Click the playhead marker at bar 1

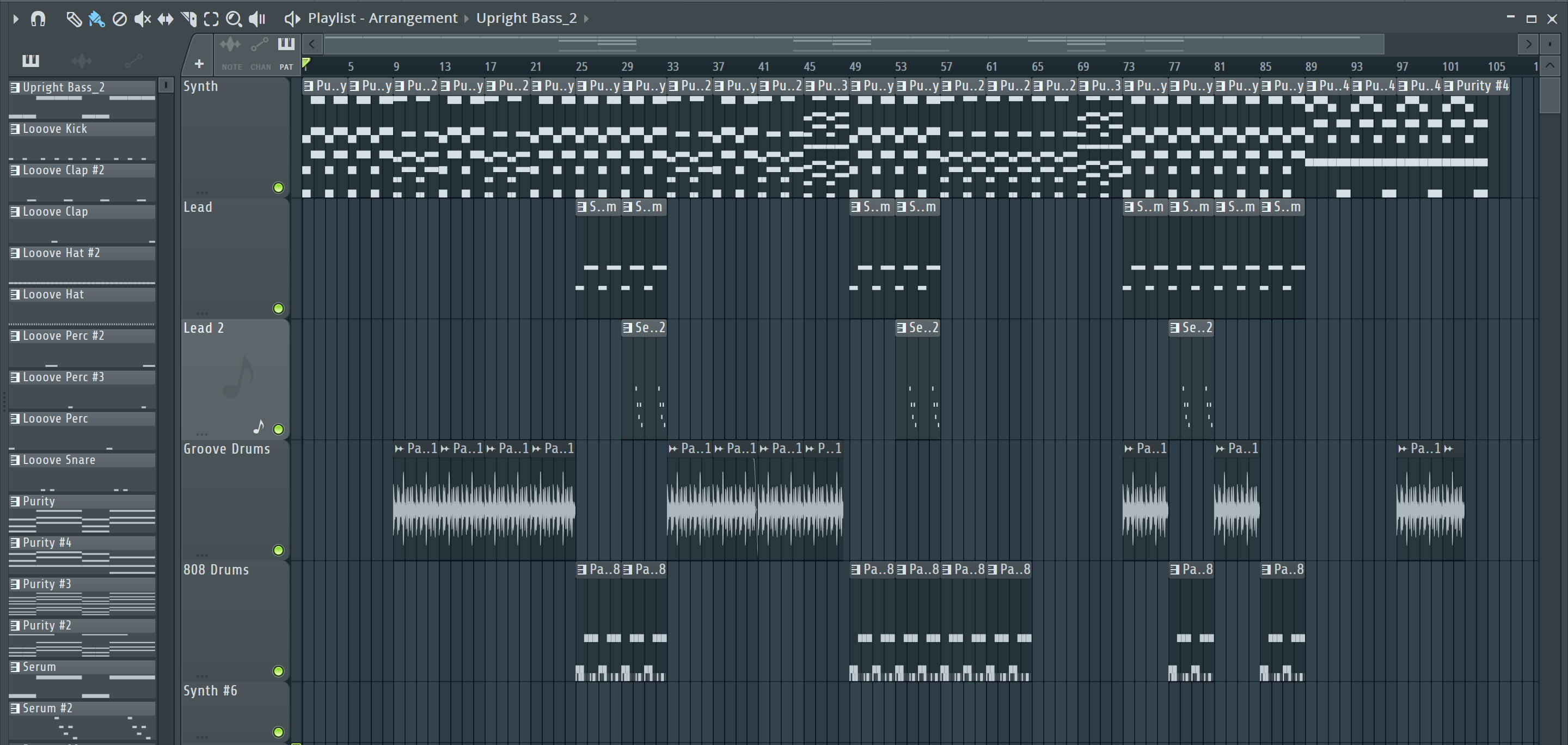click(306, 63)
